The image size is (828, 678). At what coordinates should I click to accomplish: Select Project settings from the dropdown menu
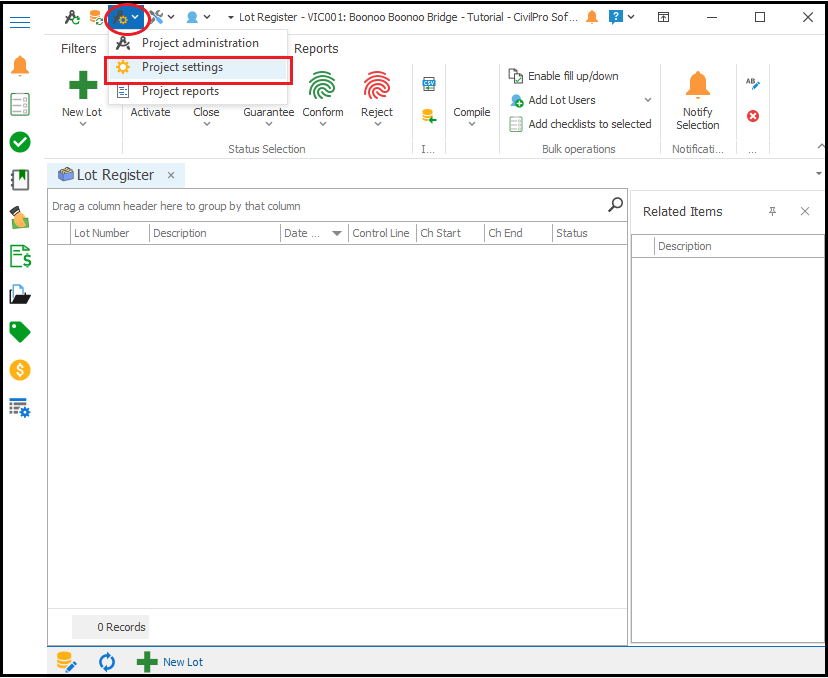click(182, 67)
